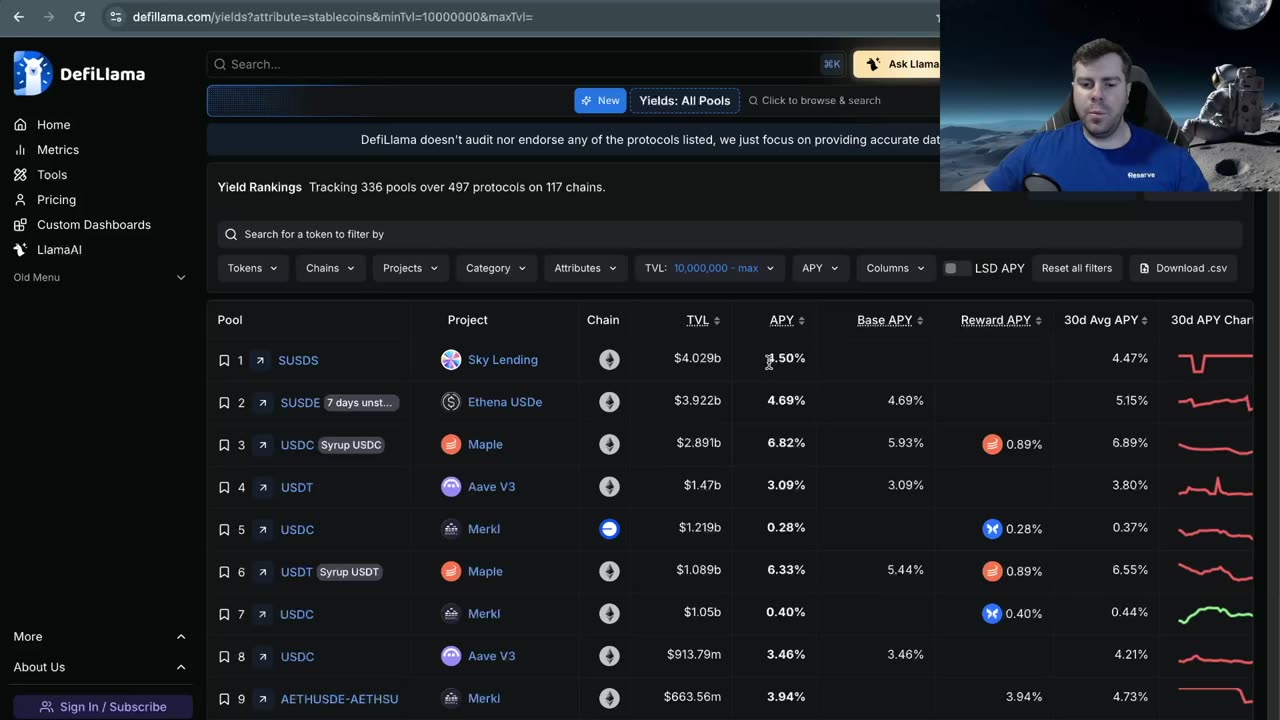This screenshot has height=720, width=1280.
Task: Bookmark the Syrup USDT pool row 6
Action: (x=224, y=572)
